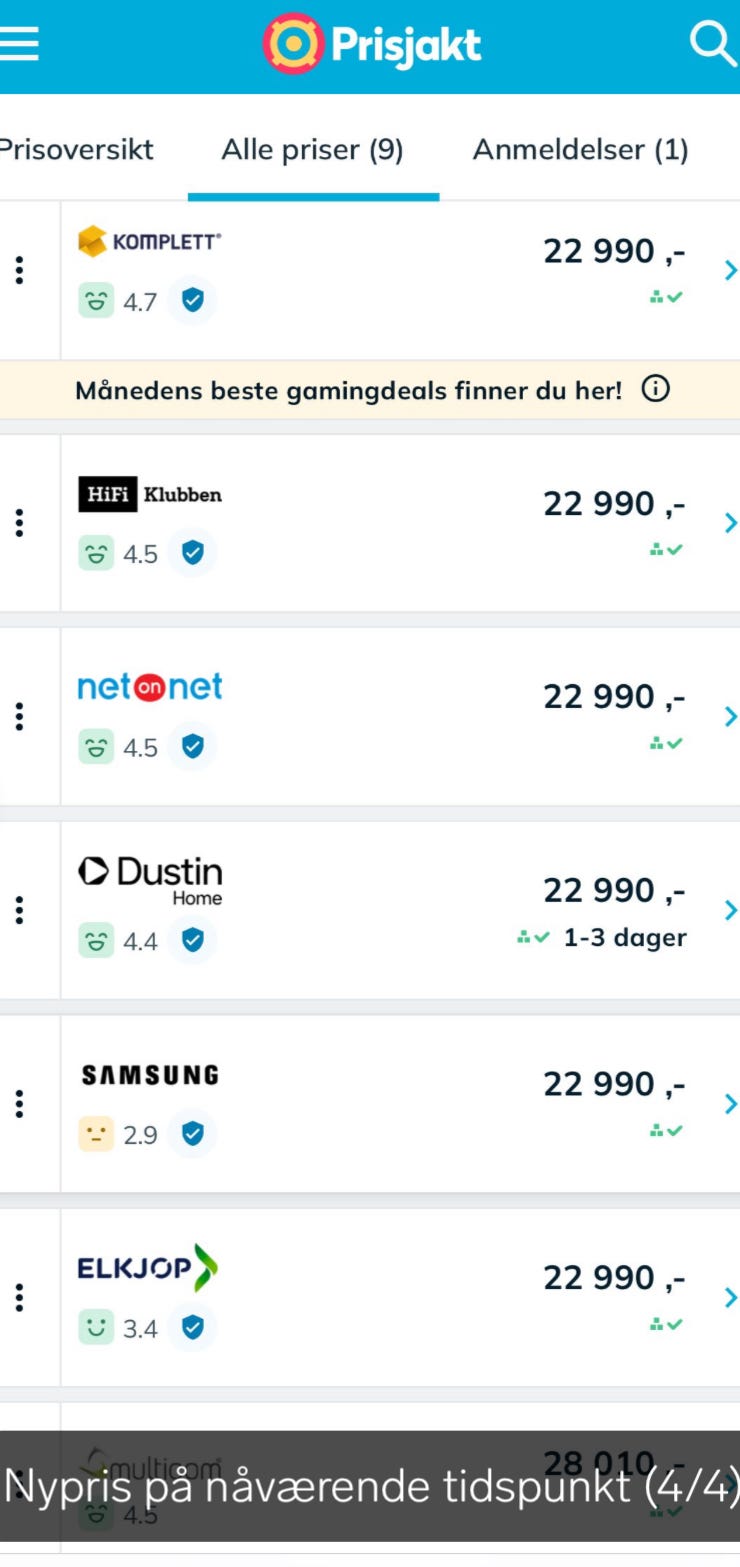Switch to the Prisoversikt tab
Viewport: 740px width, 1567px height.
[75, 150]
